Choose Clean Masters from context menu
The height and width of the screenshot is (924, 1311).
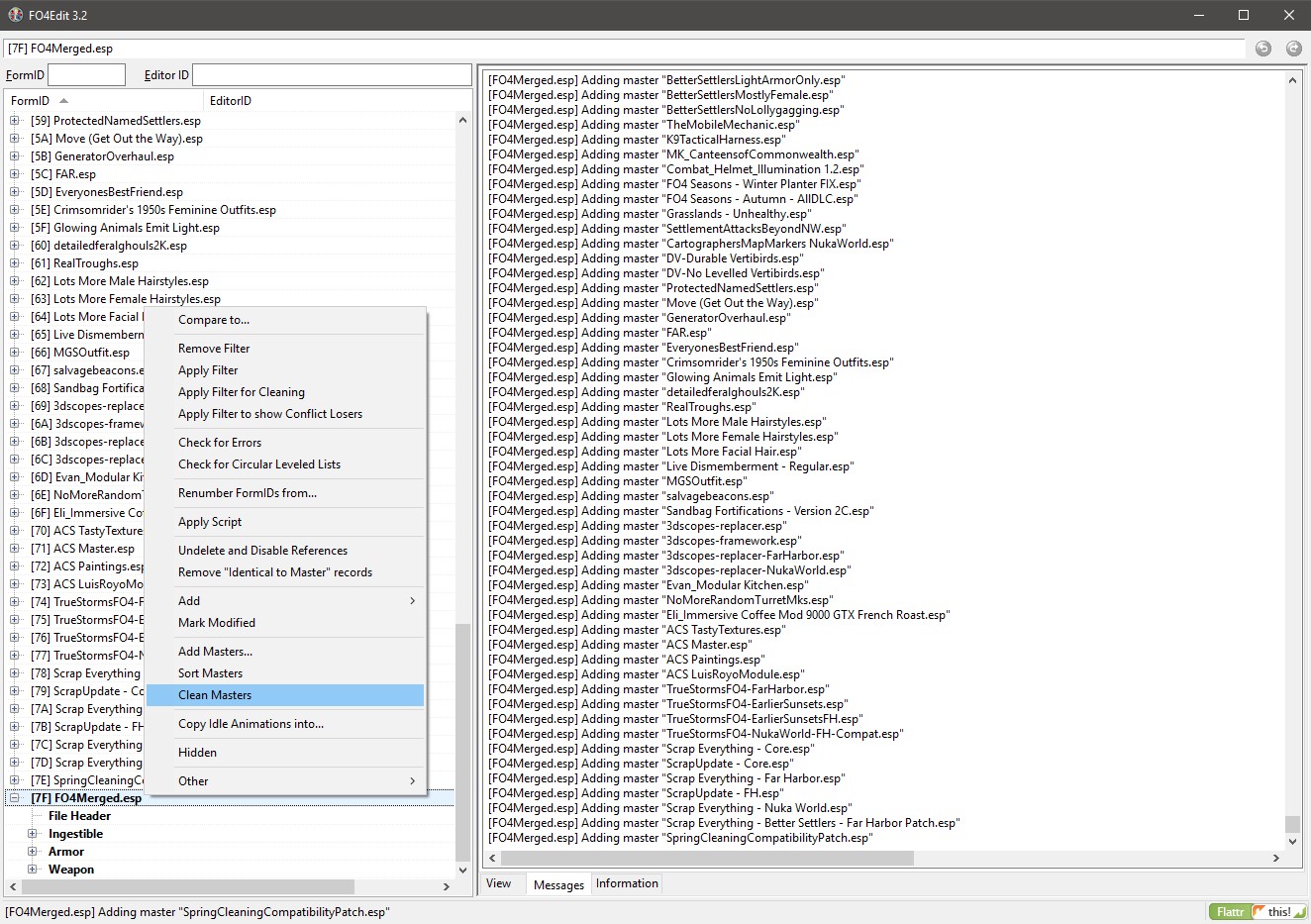pos(285,695)
